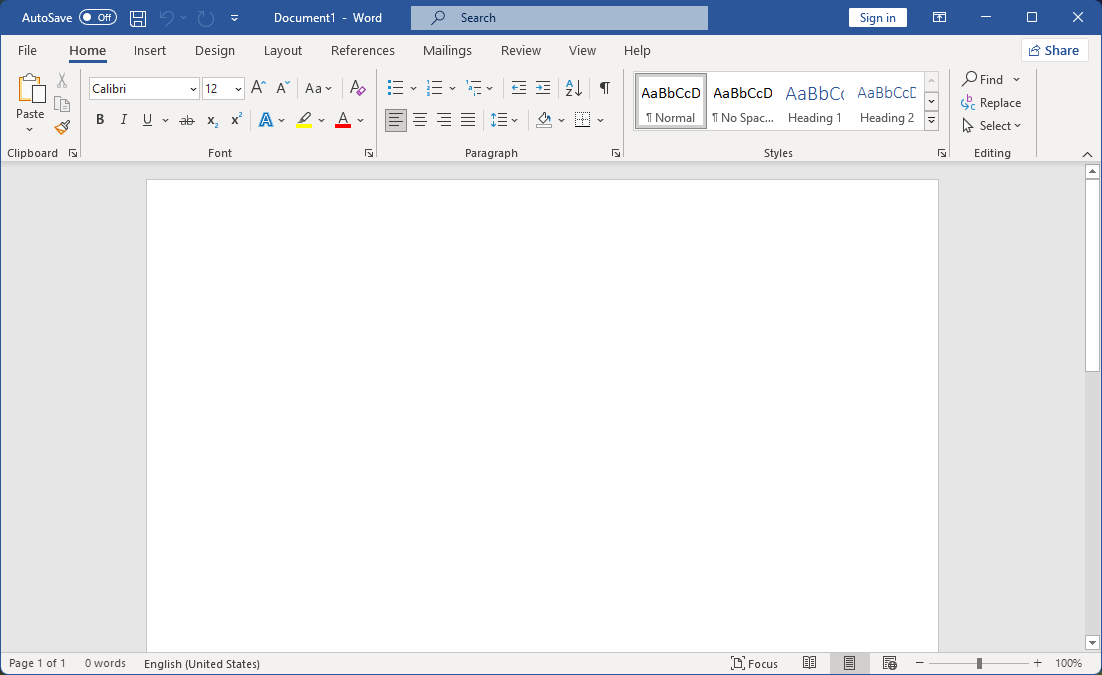Toggle Print Layout view in status bar
This screenshot has width=1102, height=675.
[850, 663]
